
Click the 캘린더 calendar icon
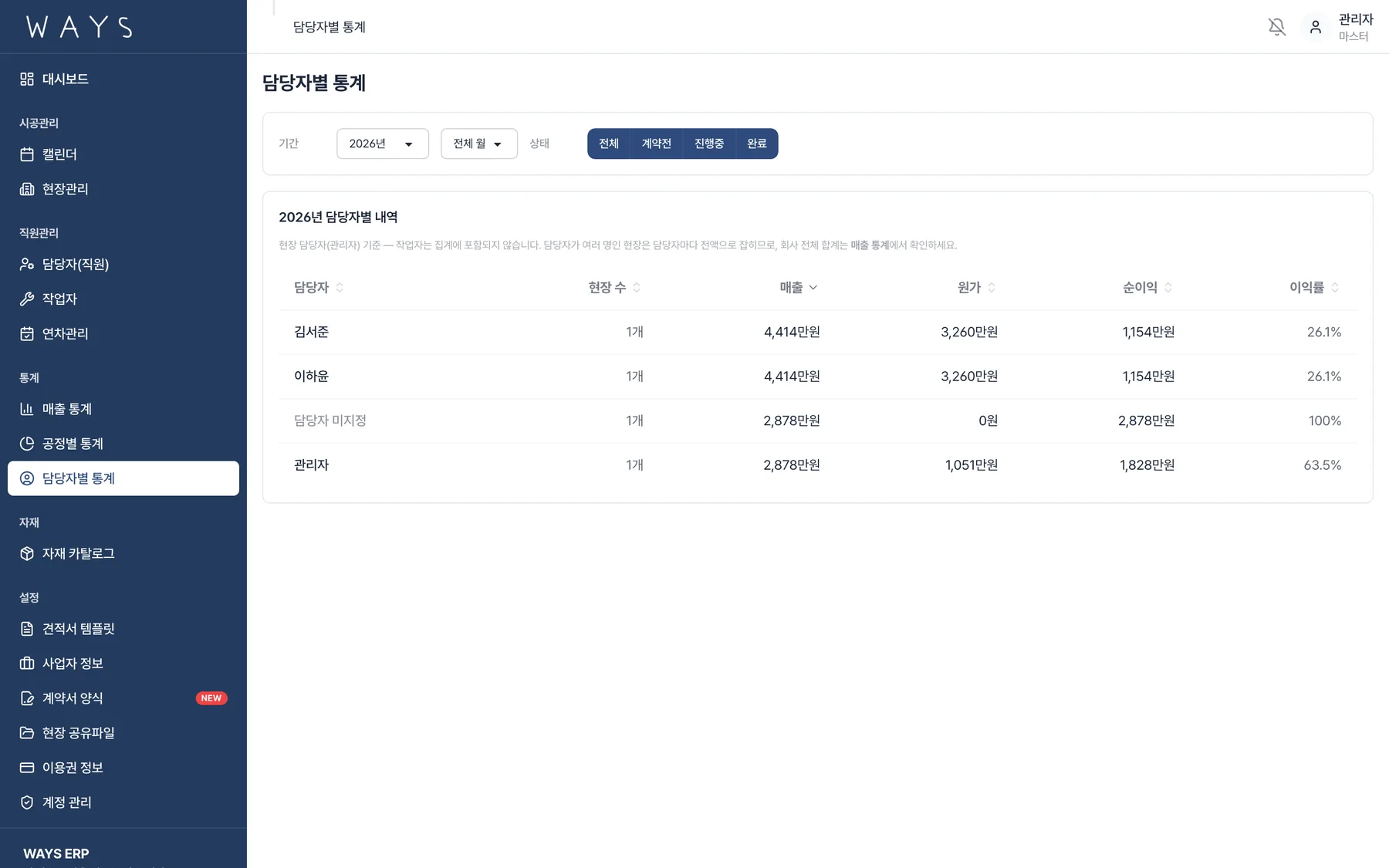click(27, 154)
